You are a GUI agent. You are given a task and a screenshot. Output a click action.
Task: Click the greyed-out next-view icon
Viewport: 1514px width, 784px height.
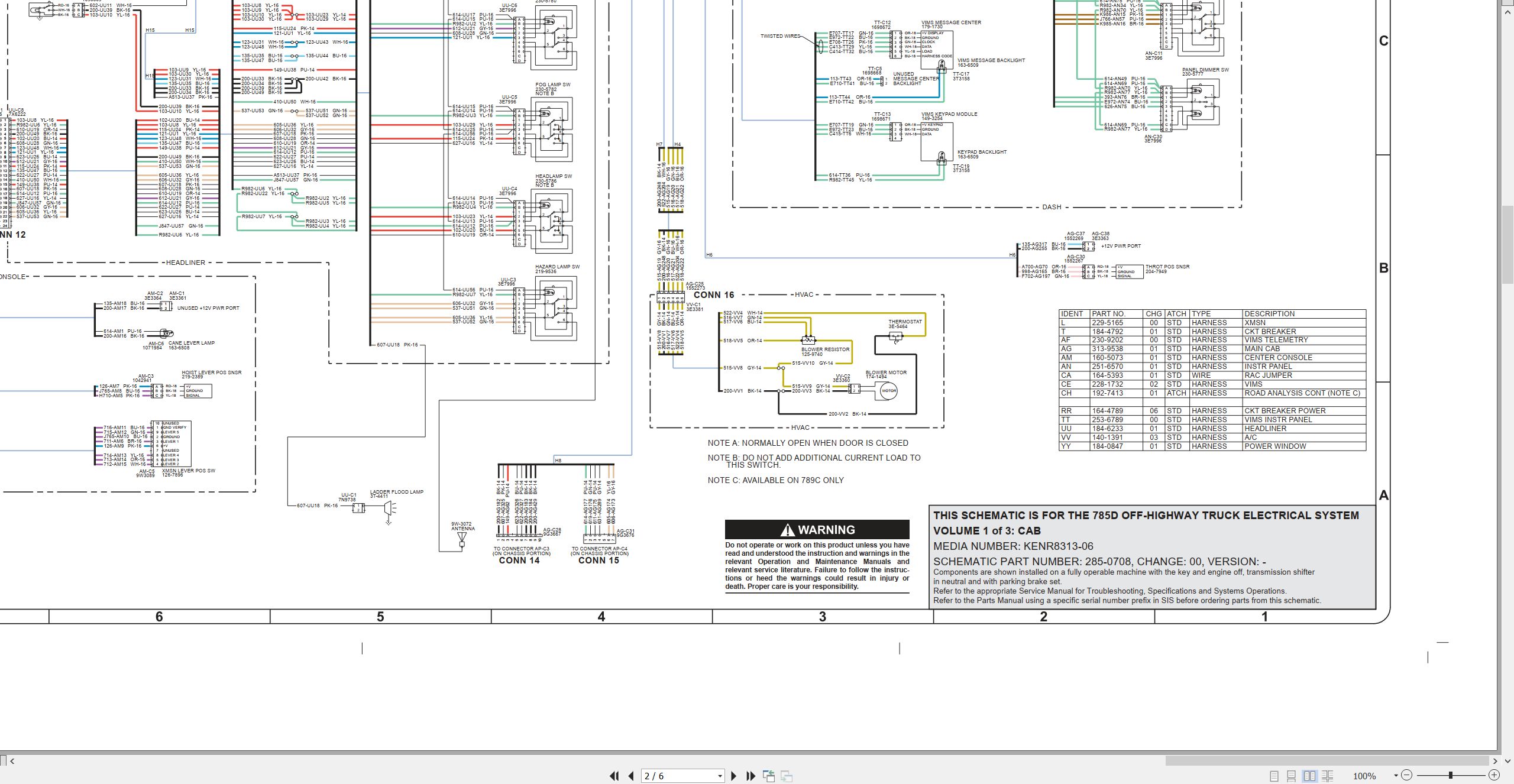coord(787,776)
